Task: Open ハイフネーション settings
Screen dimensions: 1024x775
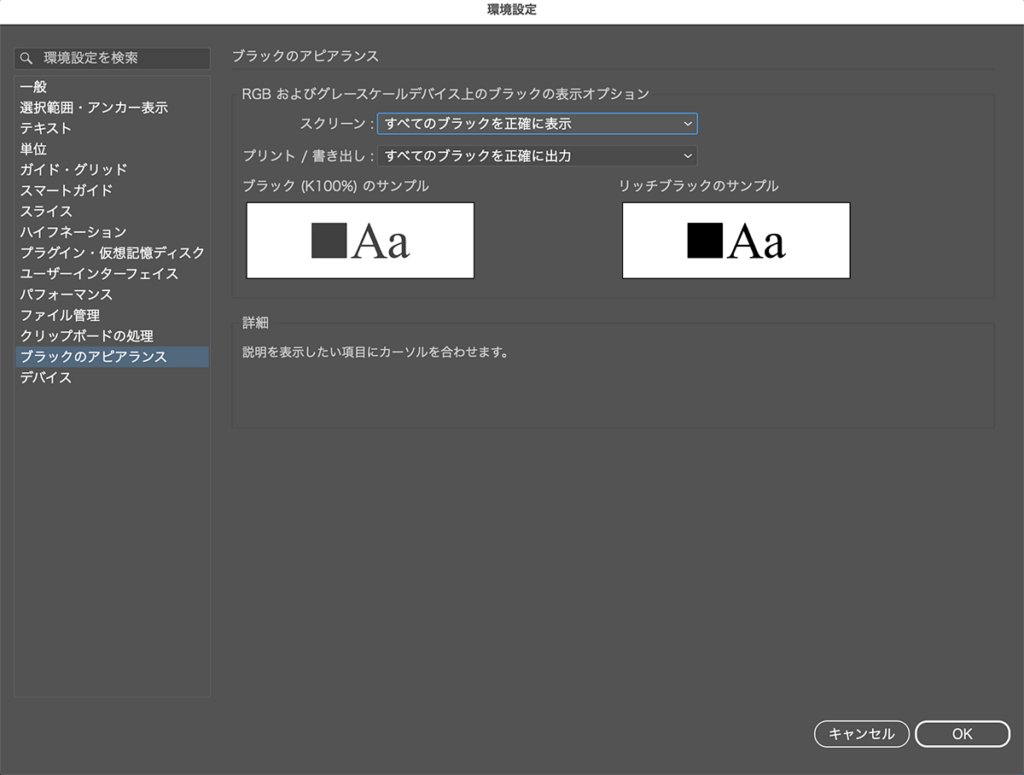Action: point(74,232)
